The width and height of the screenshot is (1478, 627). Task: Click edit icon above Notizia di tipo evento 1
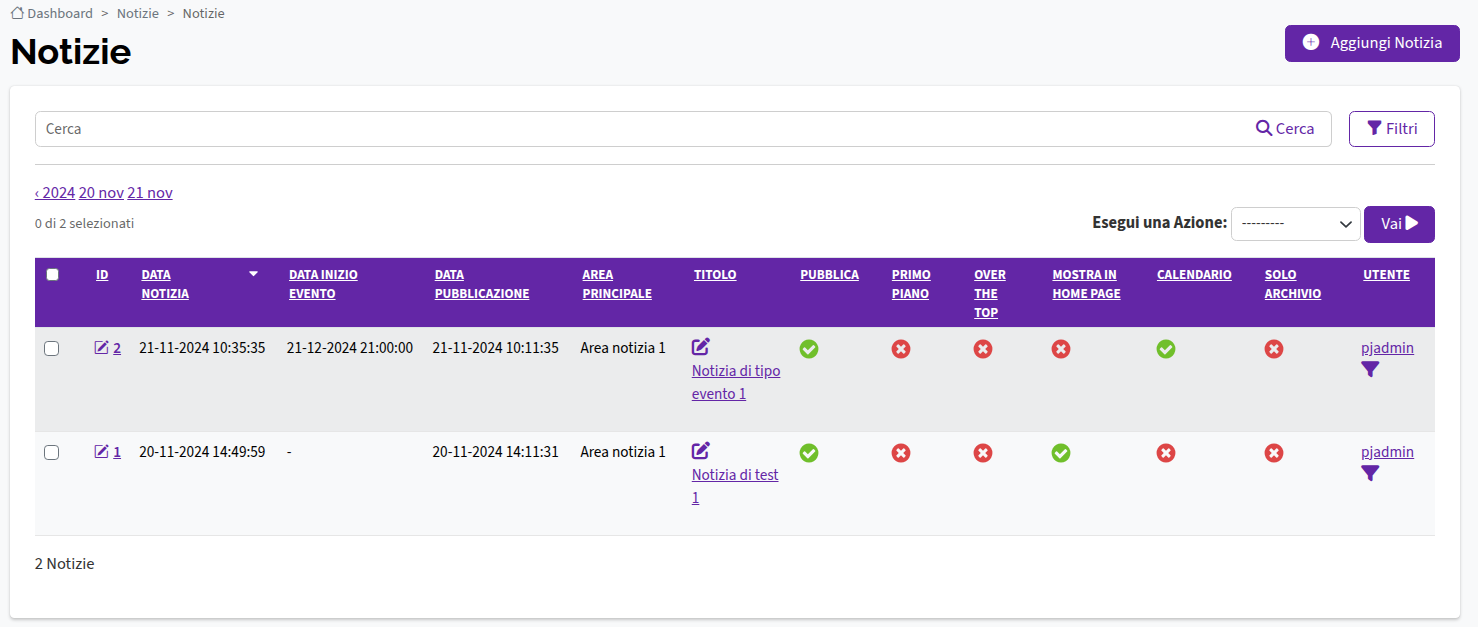[701, 346]
